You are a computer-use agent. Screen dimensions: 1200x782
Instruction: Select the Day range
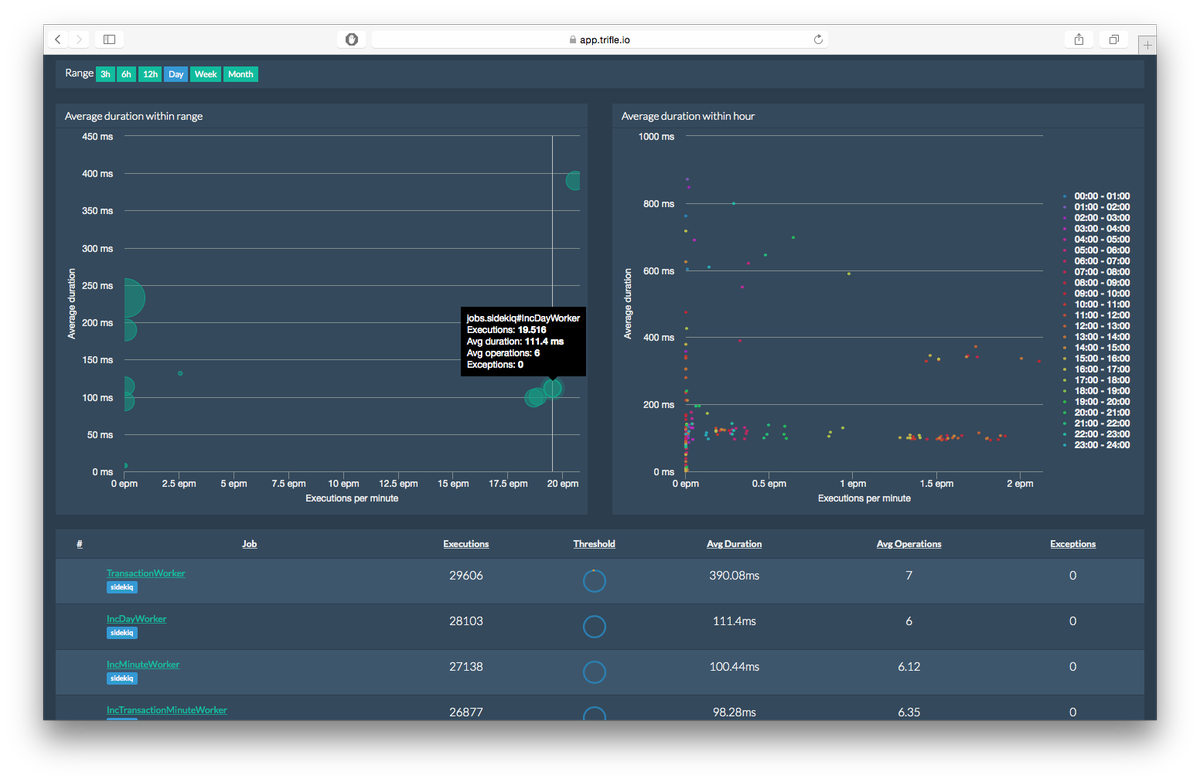click(x=176, y=74)
